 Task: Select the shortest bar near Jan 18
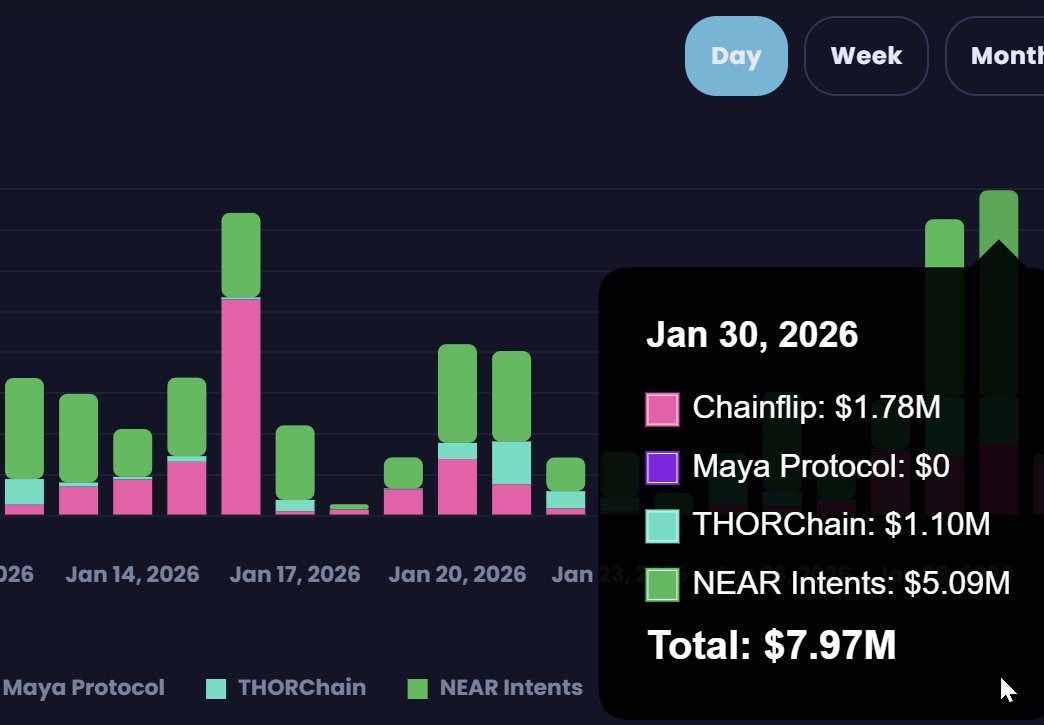coord(348,508)
